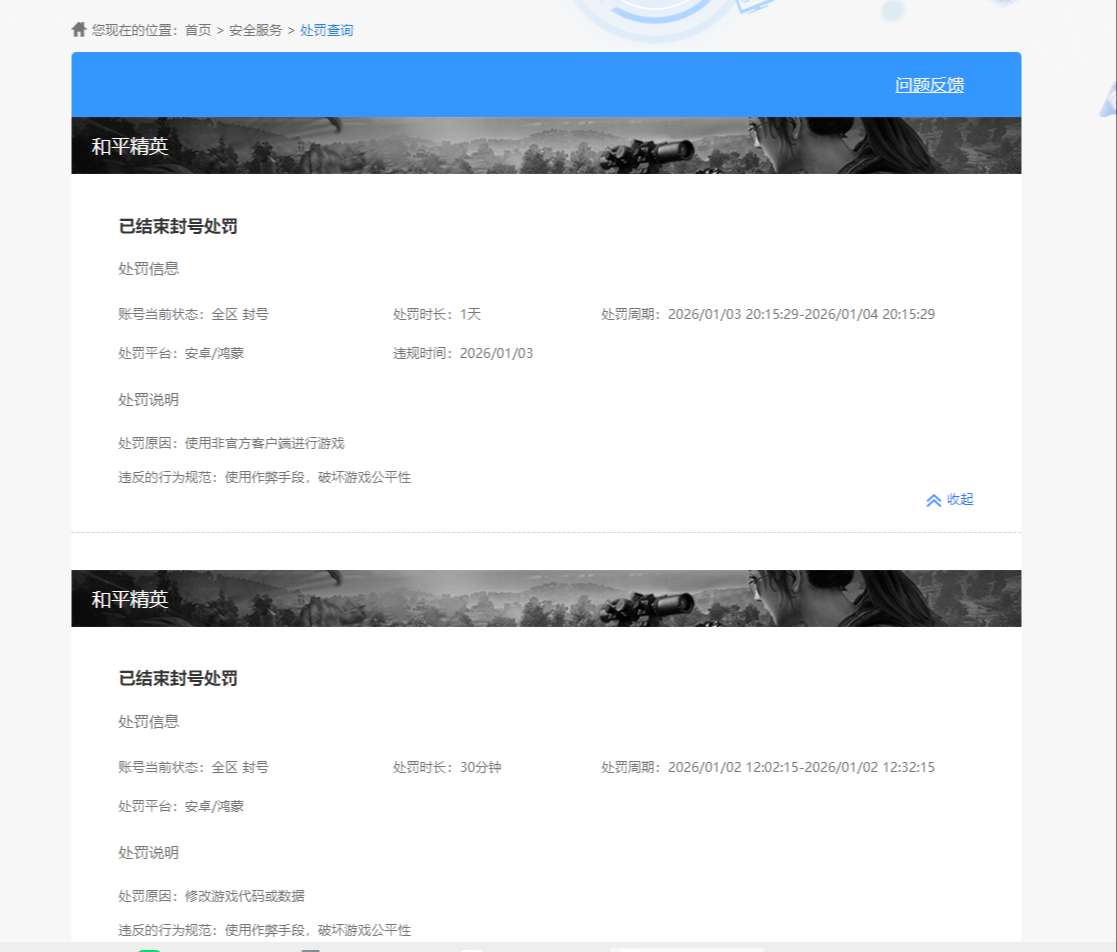Click the home icon in breadcrumb
The height and width of the screenshot is (952, 1117).
(x=79, y=29)
